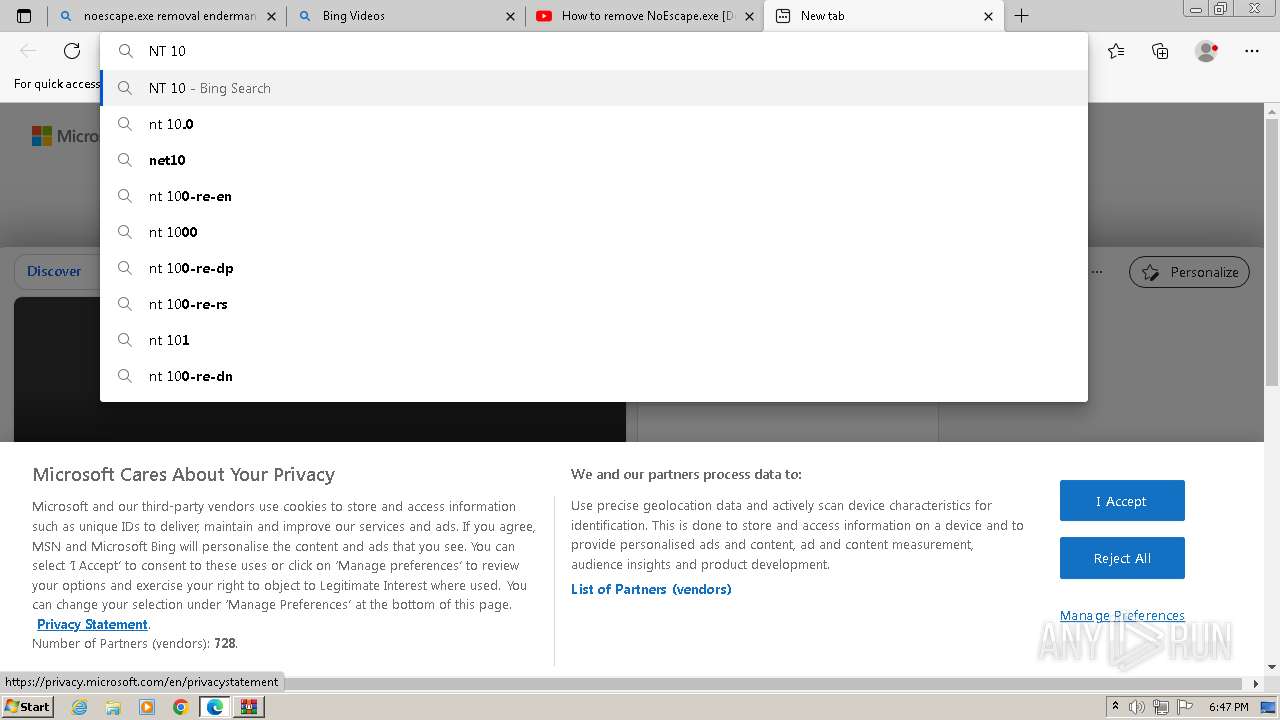Open the Discover feed tab
1280x720 pixels.
(x=54, y=271)
